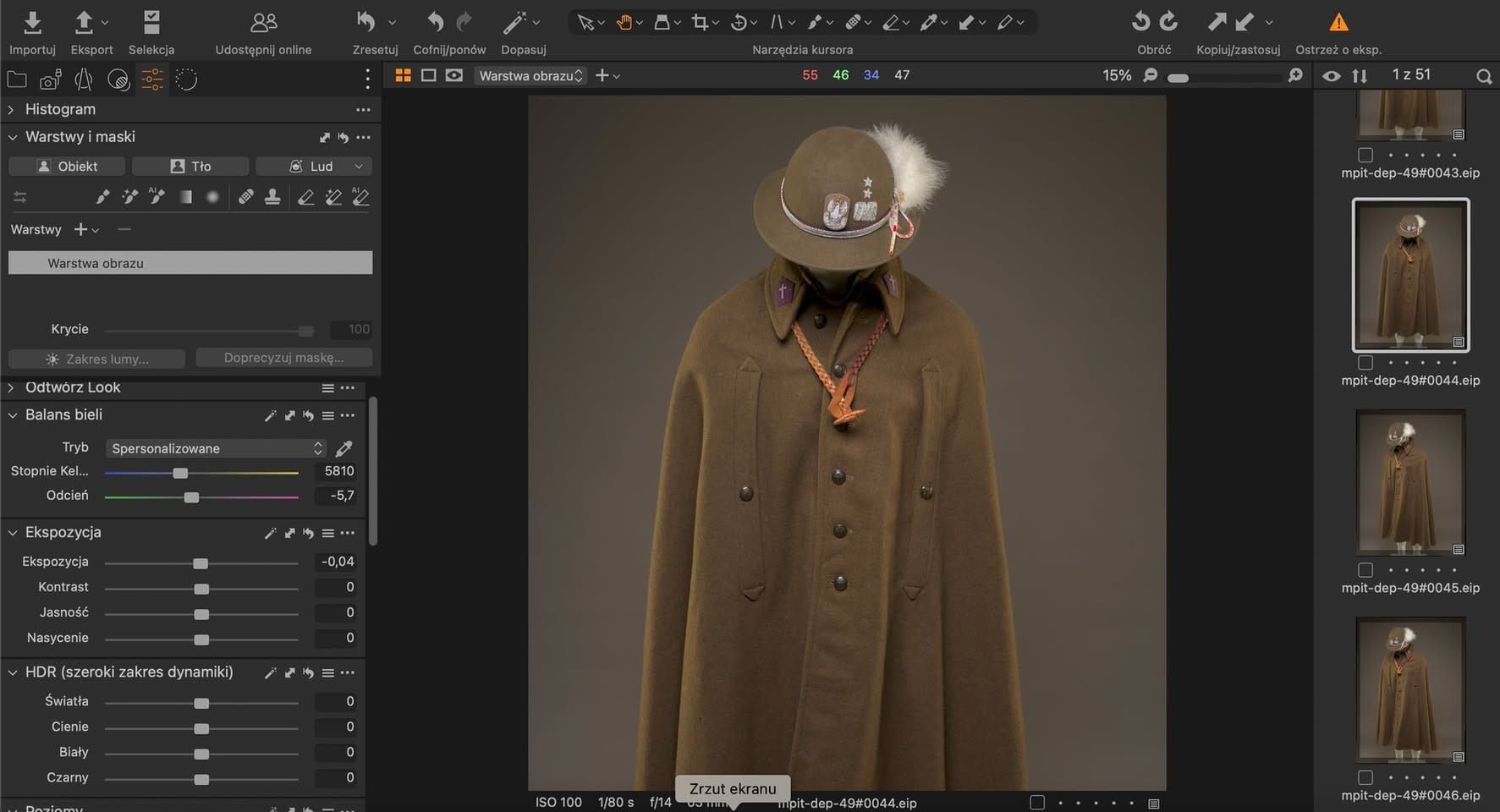This screenshot has height=812, width=1500.
Task: Tick checkbox under mpit-dep-49#0045.eip thumbnail
Action: (1365, 570)
